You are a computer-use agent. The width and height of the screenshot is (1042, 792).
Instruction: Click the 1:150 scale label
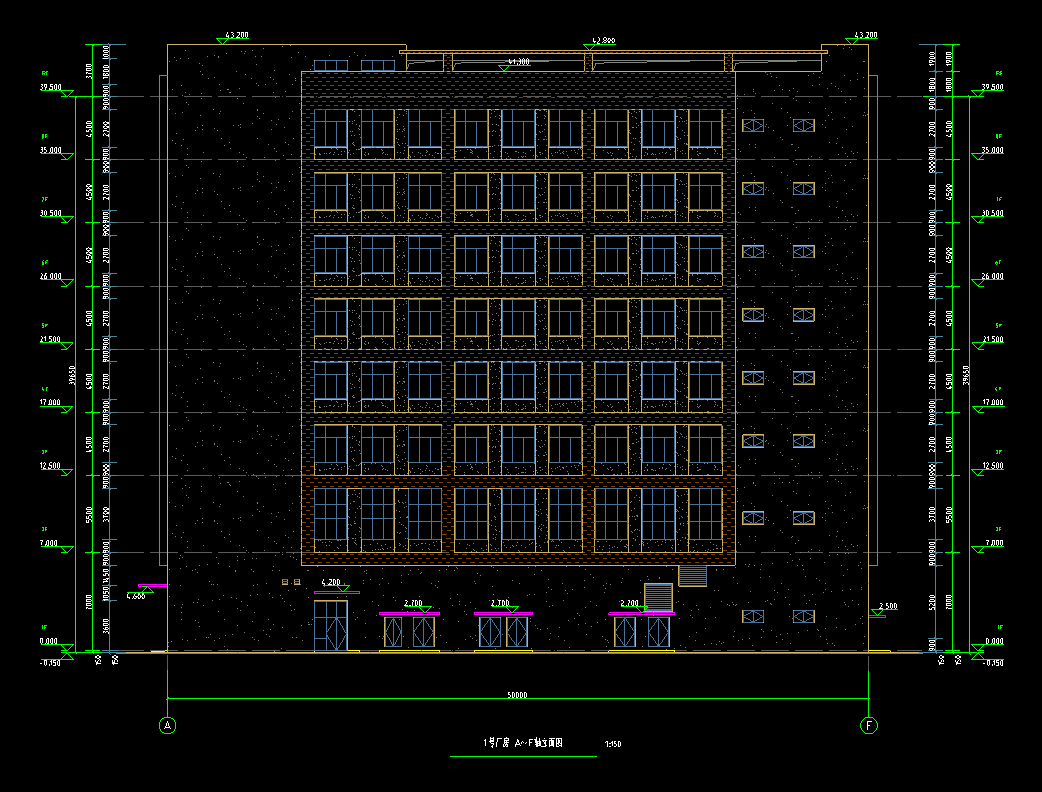pos(613,744)
